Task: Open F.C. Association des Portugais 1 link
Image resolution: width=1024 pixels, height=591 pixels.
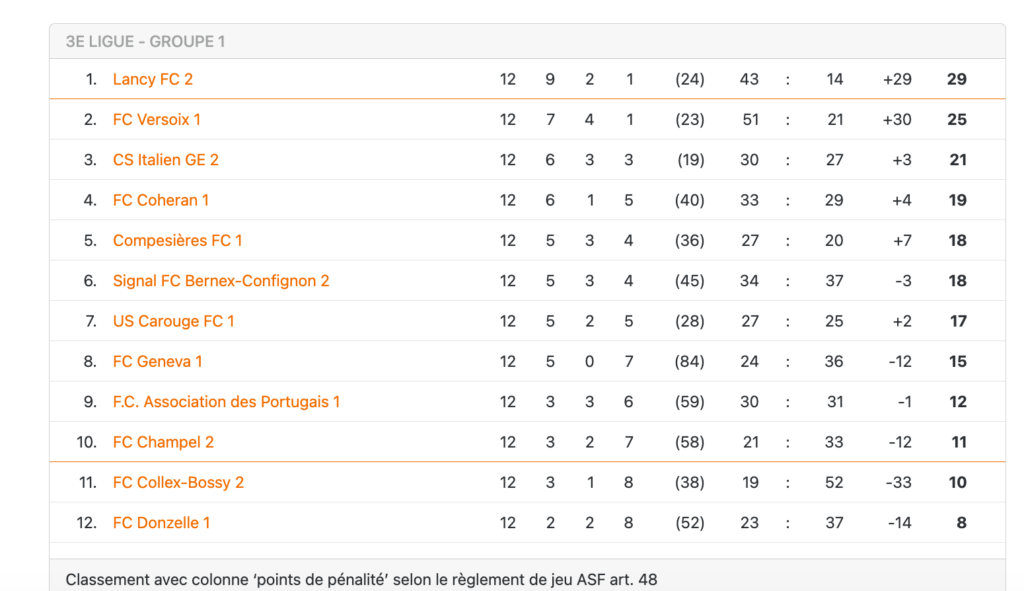Action: pos(226,402)
